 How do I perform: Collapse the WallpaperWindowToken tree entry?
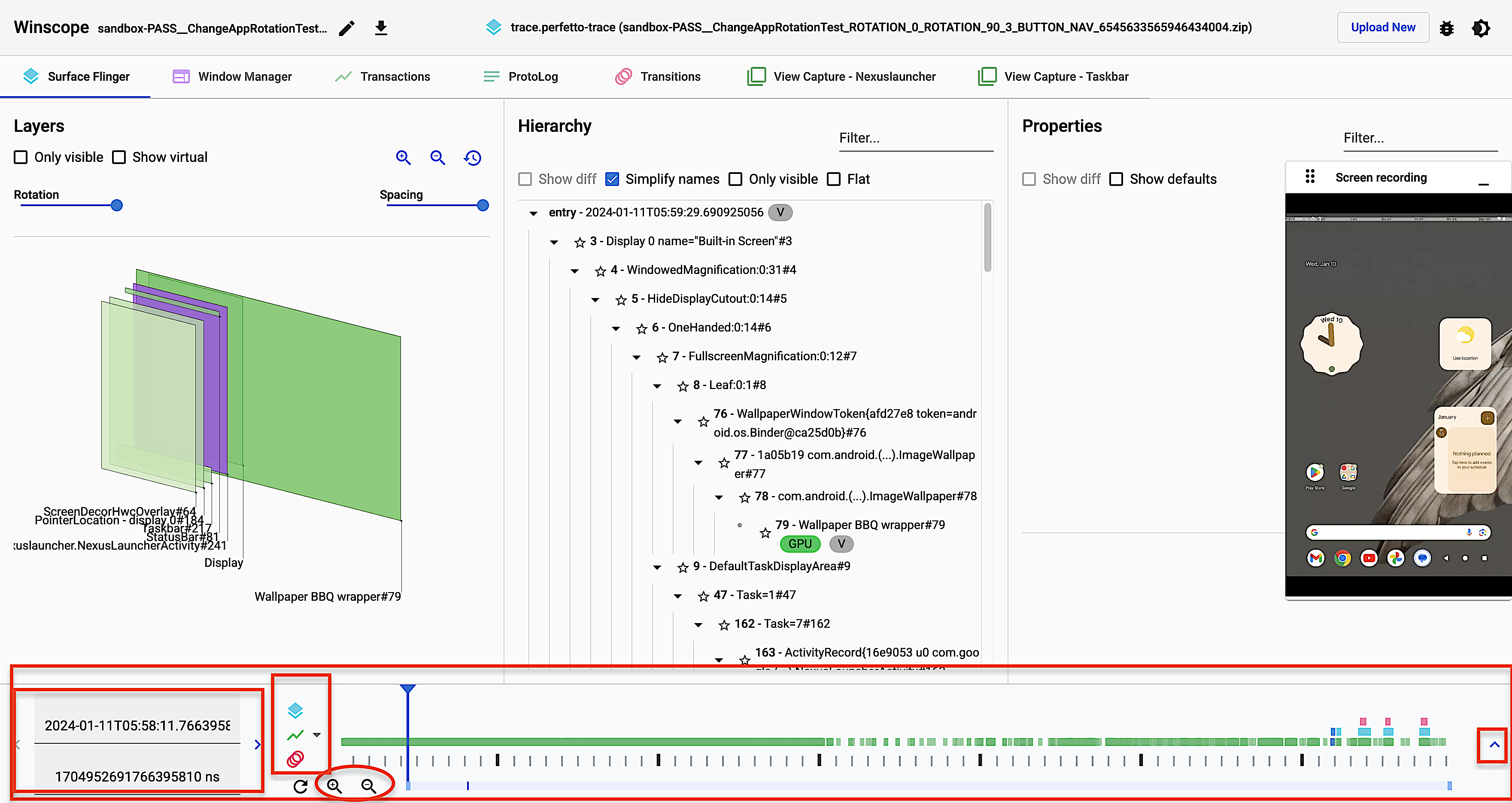pyautogui.click(x=678, y=421)
